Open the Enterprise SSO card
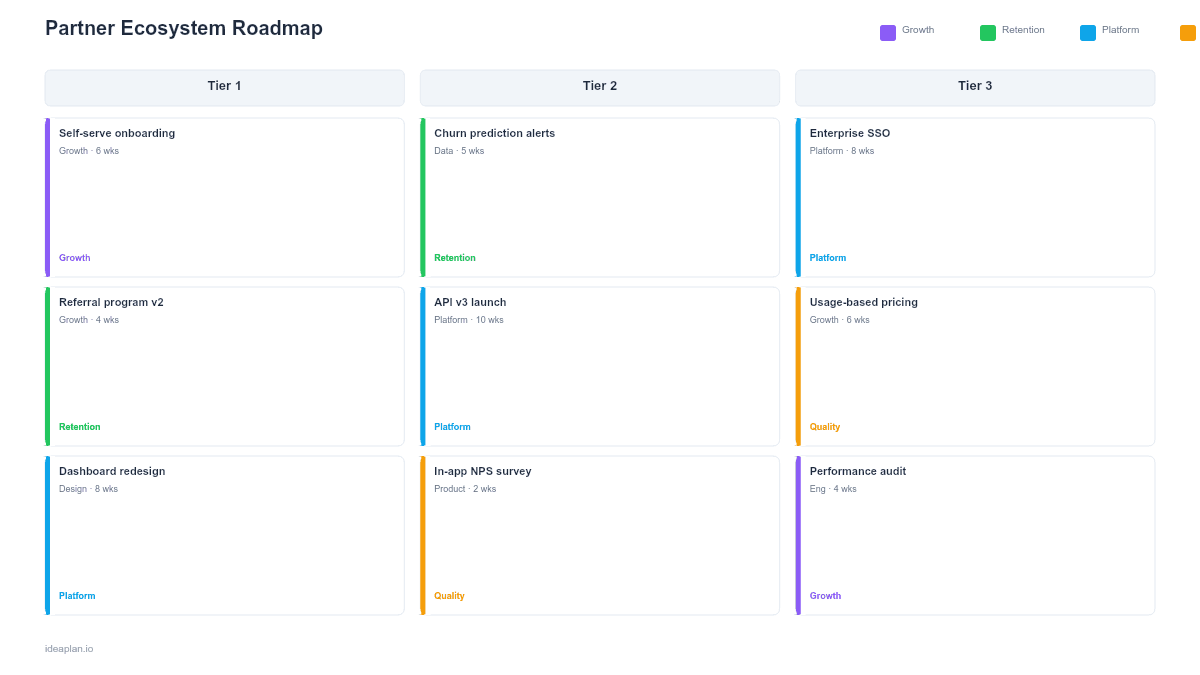This screenshot has height=675, width=1200. click(x=975, y=196)
